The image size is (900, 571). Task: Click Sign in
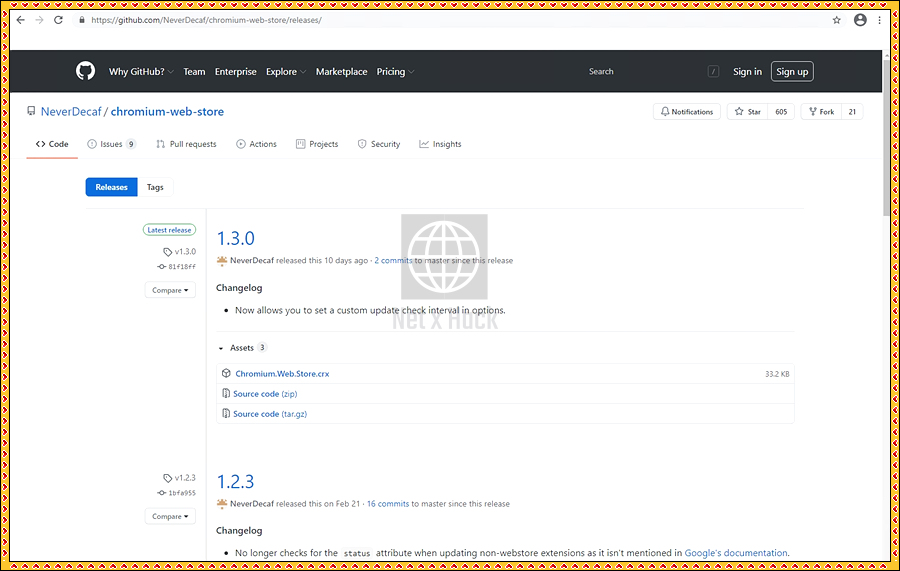(x=747, y=72)
